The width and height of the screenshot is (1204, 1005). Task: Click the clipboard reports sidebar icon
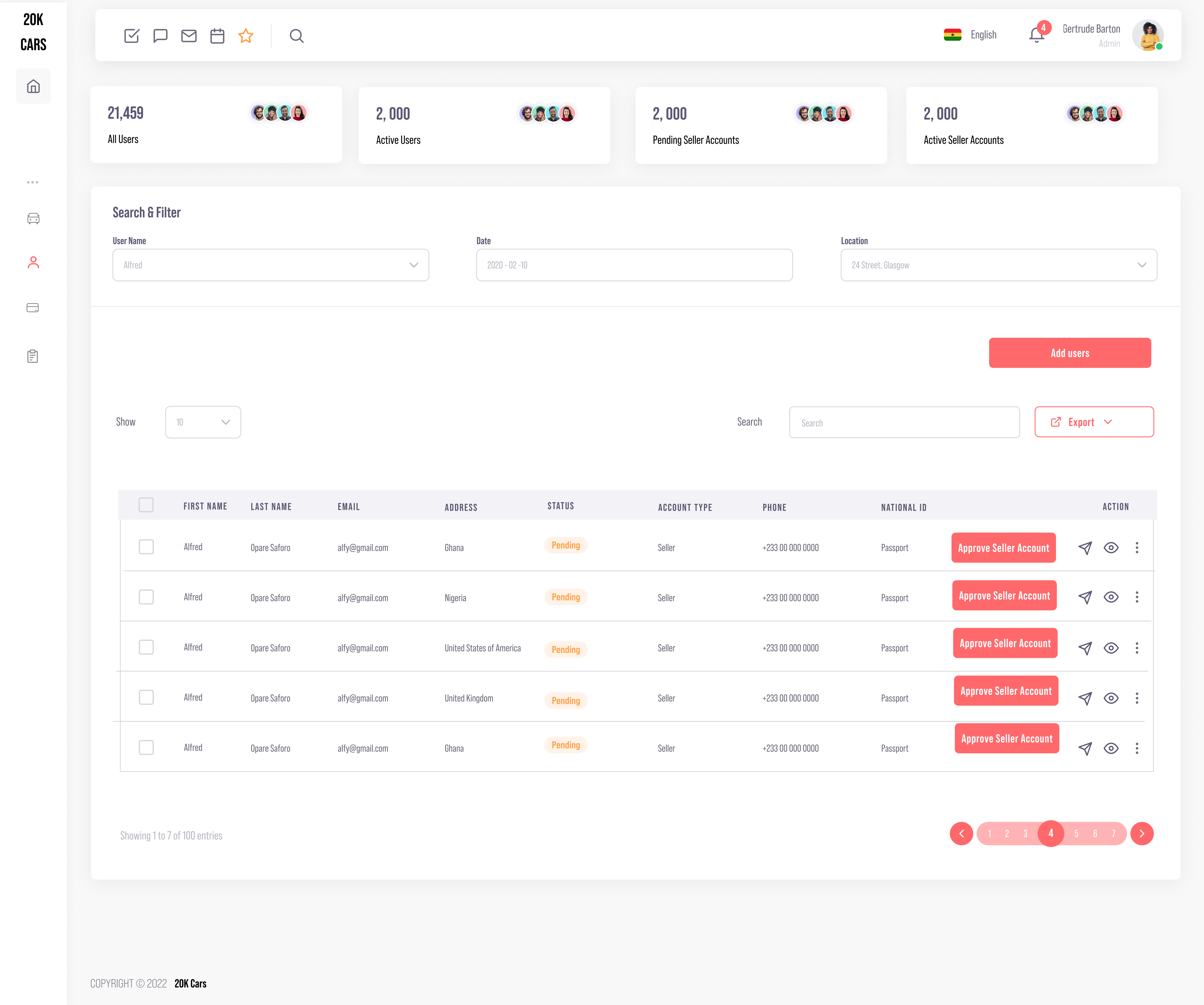point(33,356)
